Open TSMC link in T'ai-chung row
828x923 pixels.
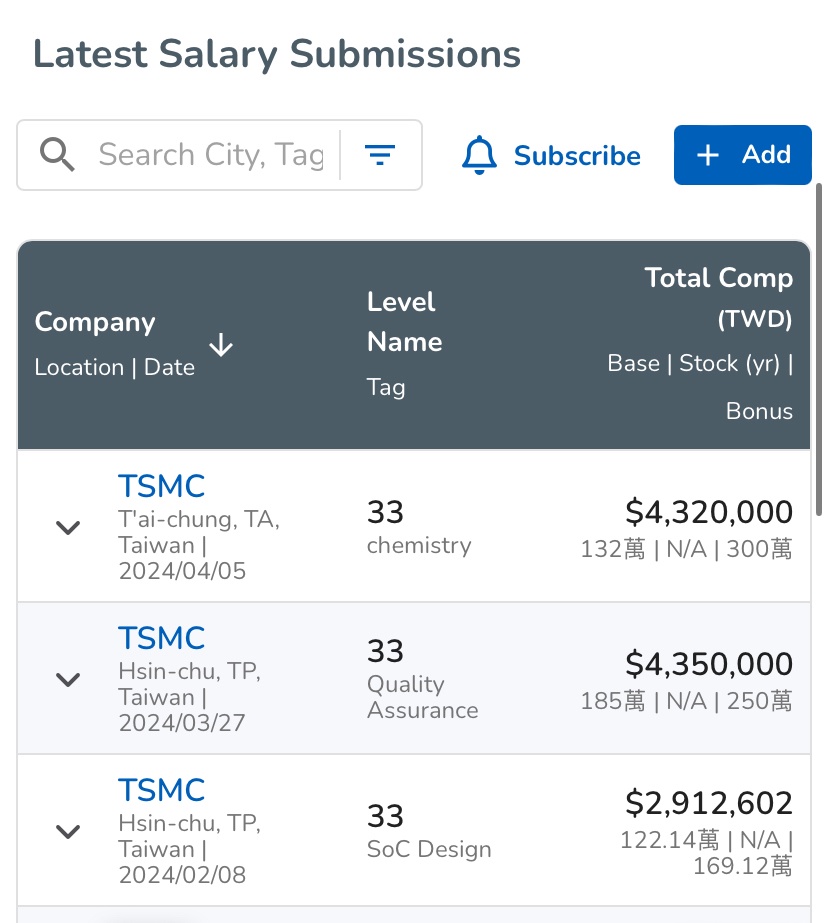click(161, 487)
